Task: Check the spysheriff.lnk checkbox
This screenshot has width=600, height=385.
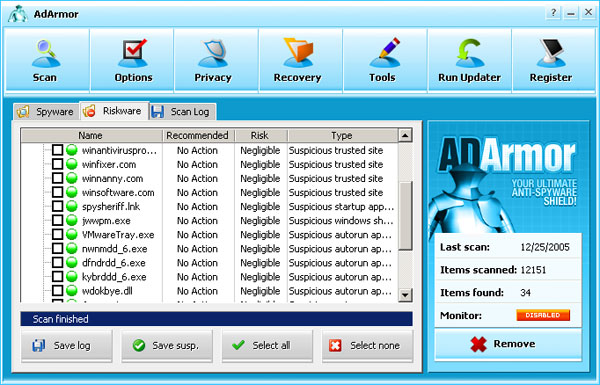Action: [57, 206]
